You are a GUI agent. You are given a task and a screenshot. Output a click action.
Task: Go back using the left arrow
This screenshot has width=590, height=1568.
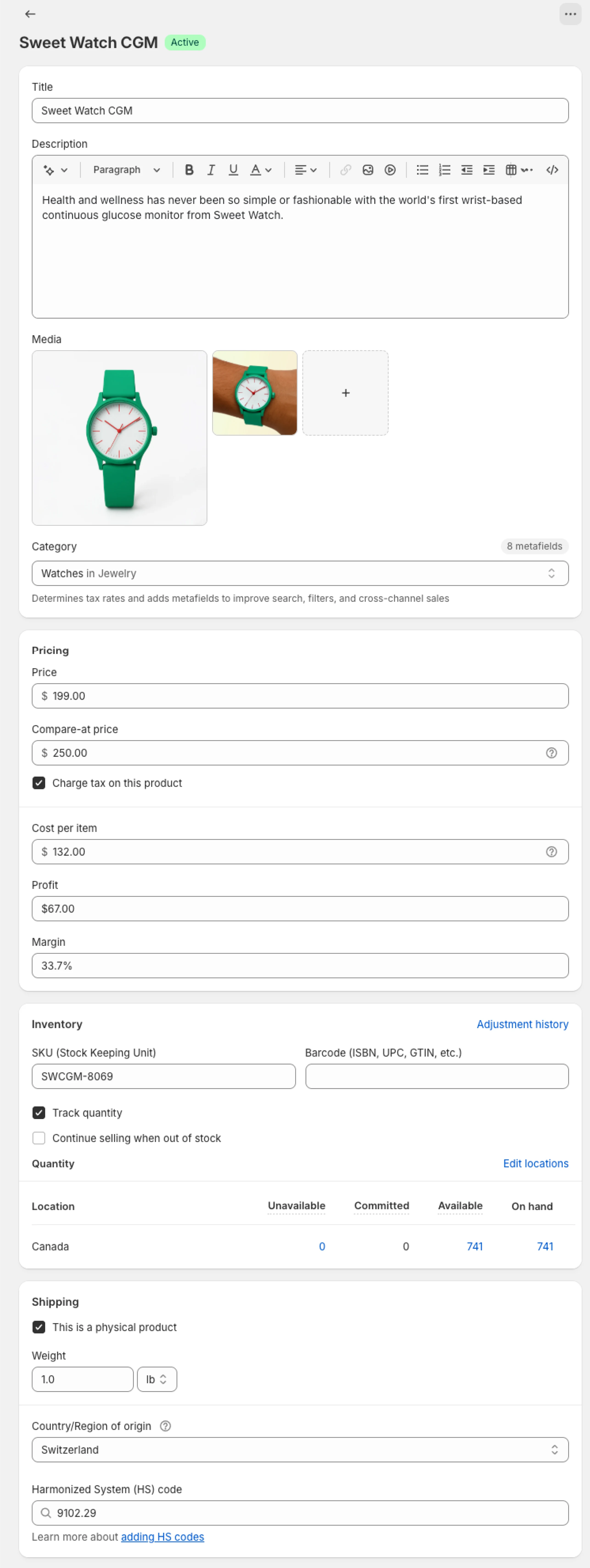[30, 14]
